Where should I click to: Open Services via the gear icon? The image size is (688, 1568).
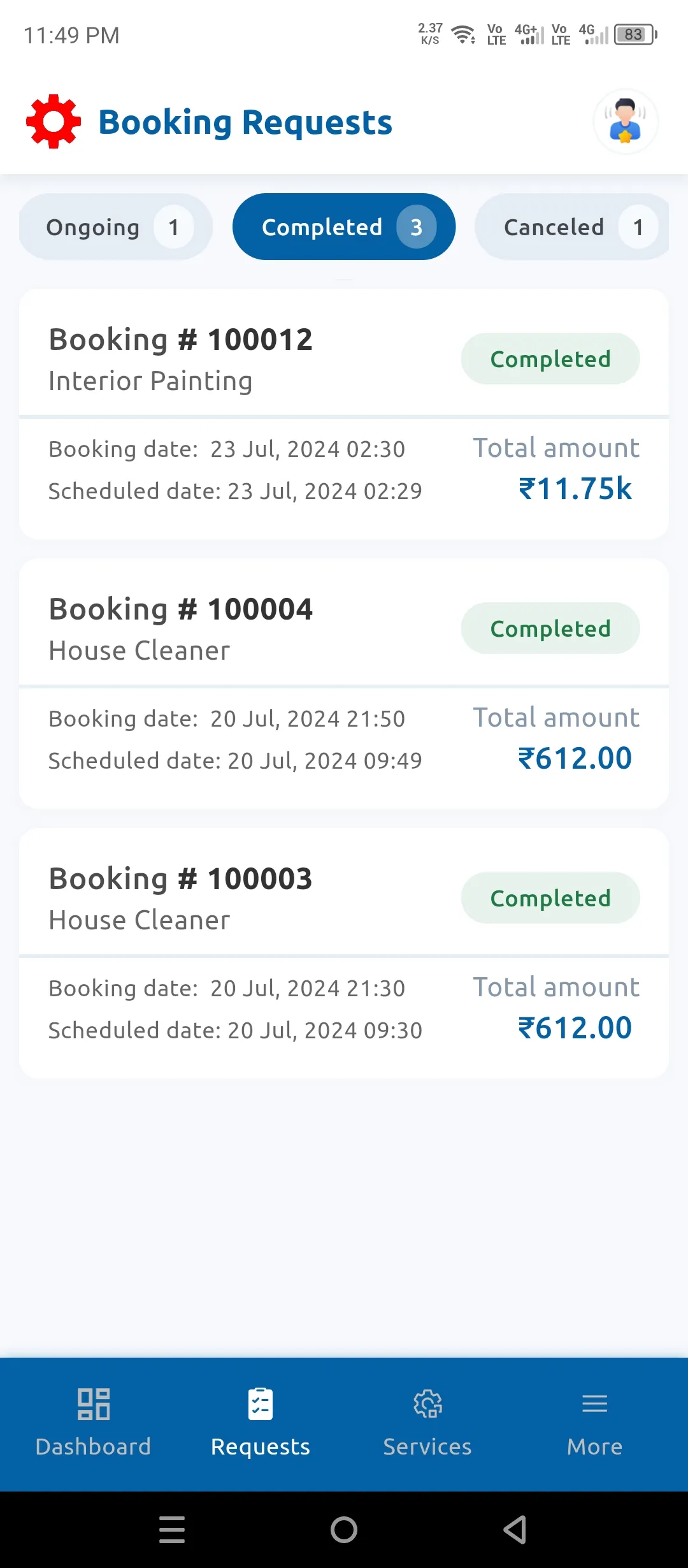pos(427,1404)
